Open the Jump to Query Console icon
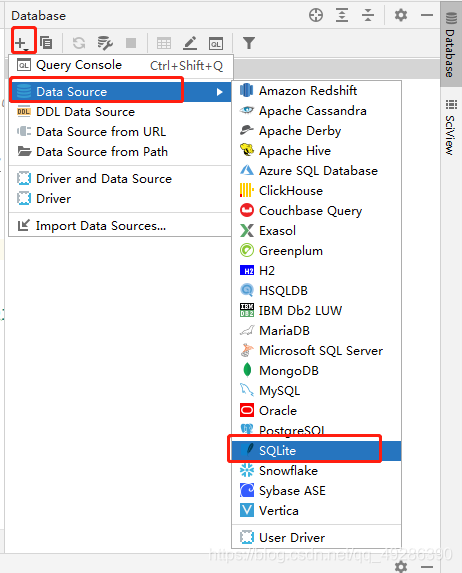This screenshot has width=462, height=573. 216,43
